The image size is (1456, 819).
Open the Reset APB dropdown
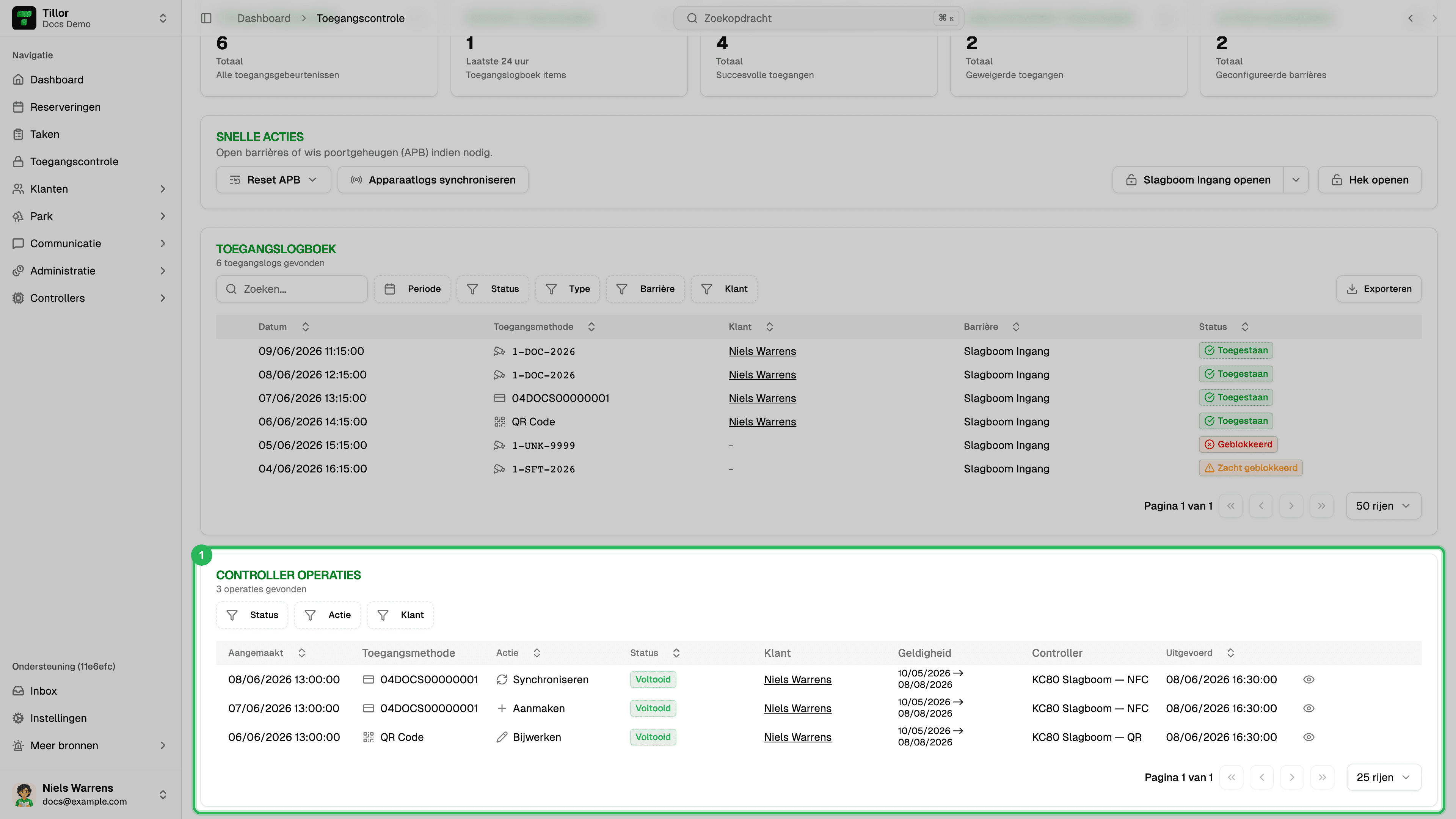[x=273, y=180]
